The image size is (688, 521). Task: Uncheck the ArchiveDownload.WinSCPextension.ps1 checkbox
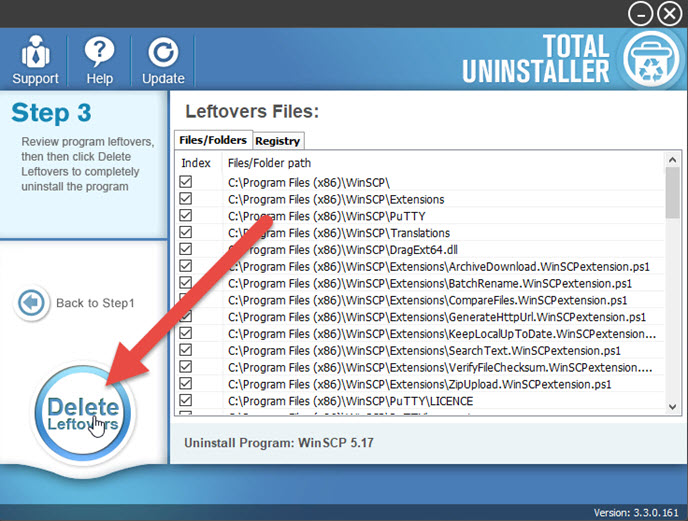click(186, 266)
